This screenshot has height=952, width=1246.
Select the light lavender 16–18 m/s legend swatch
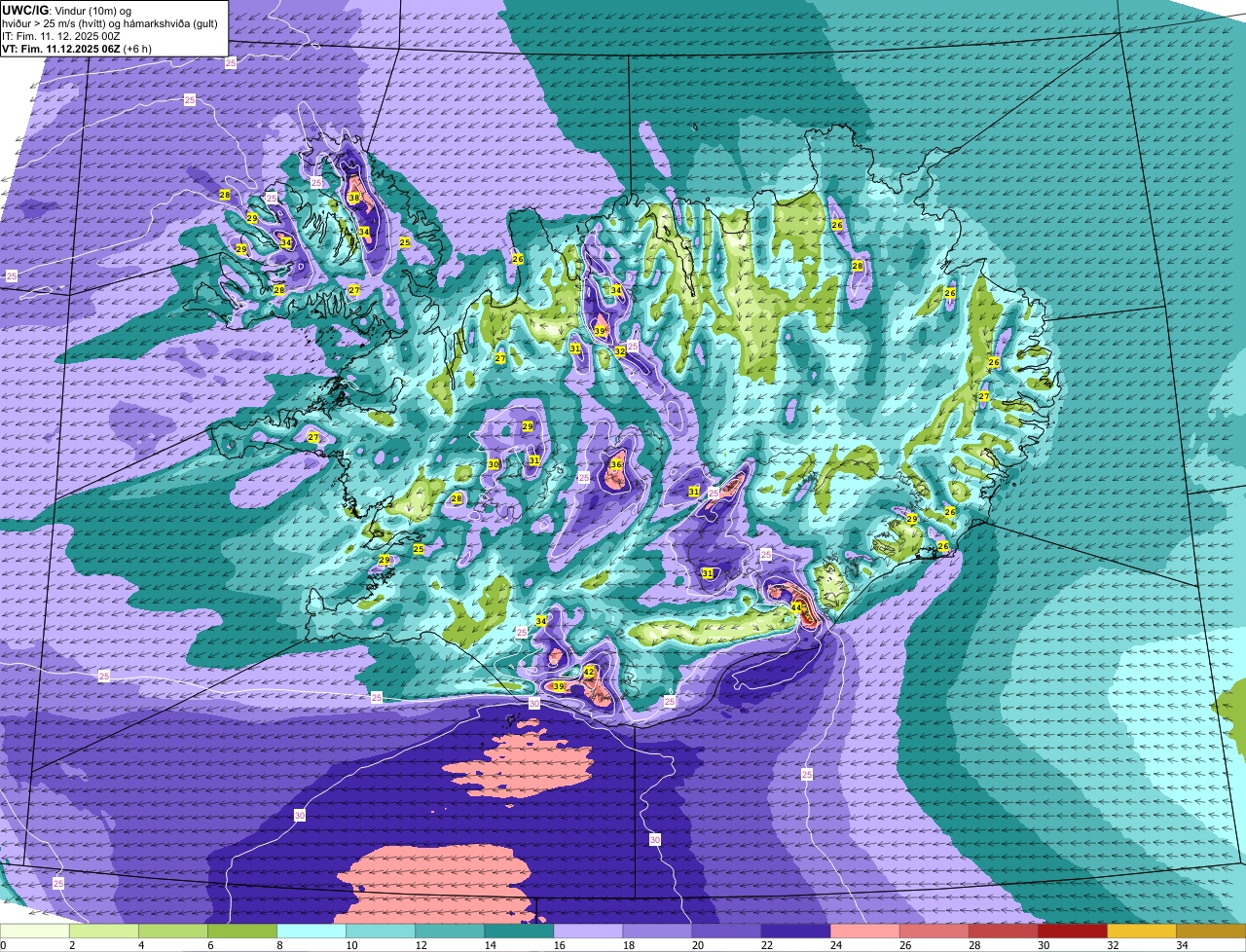(x=588, y=931)
